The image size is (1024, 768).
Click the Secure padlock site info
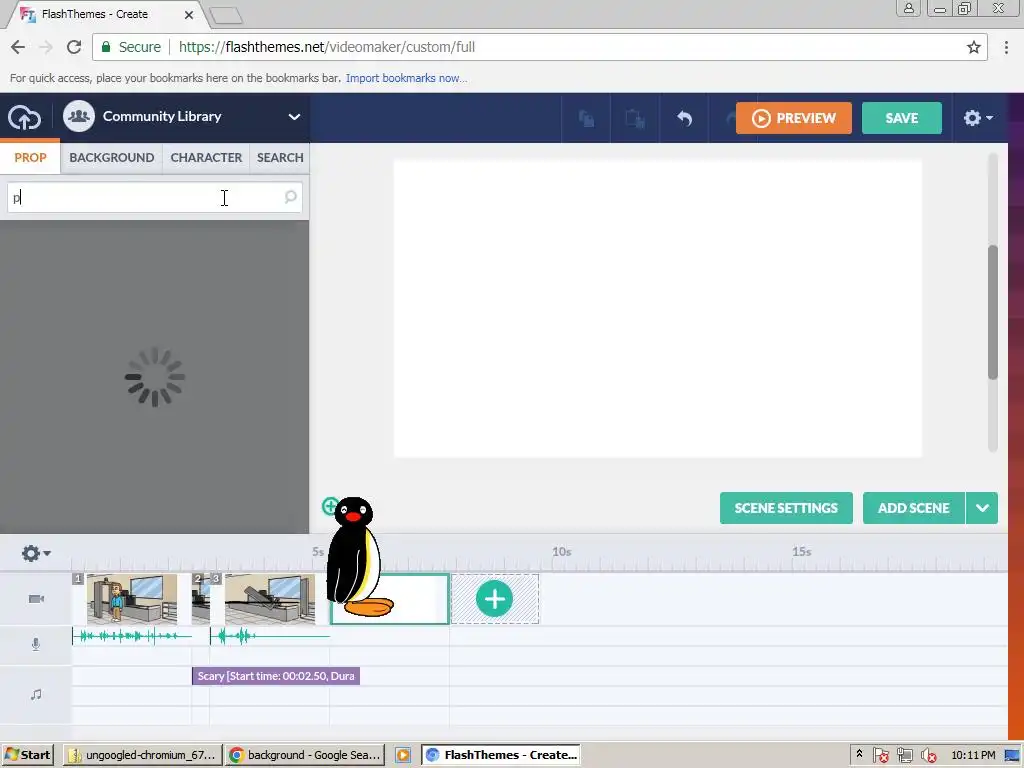click(x=131, y=47)
